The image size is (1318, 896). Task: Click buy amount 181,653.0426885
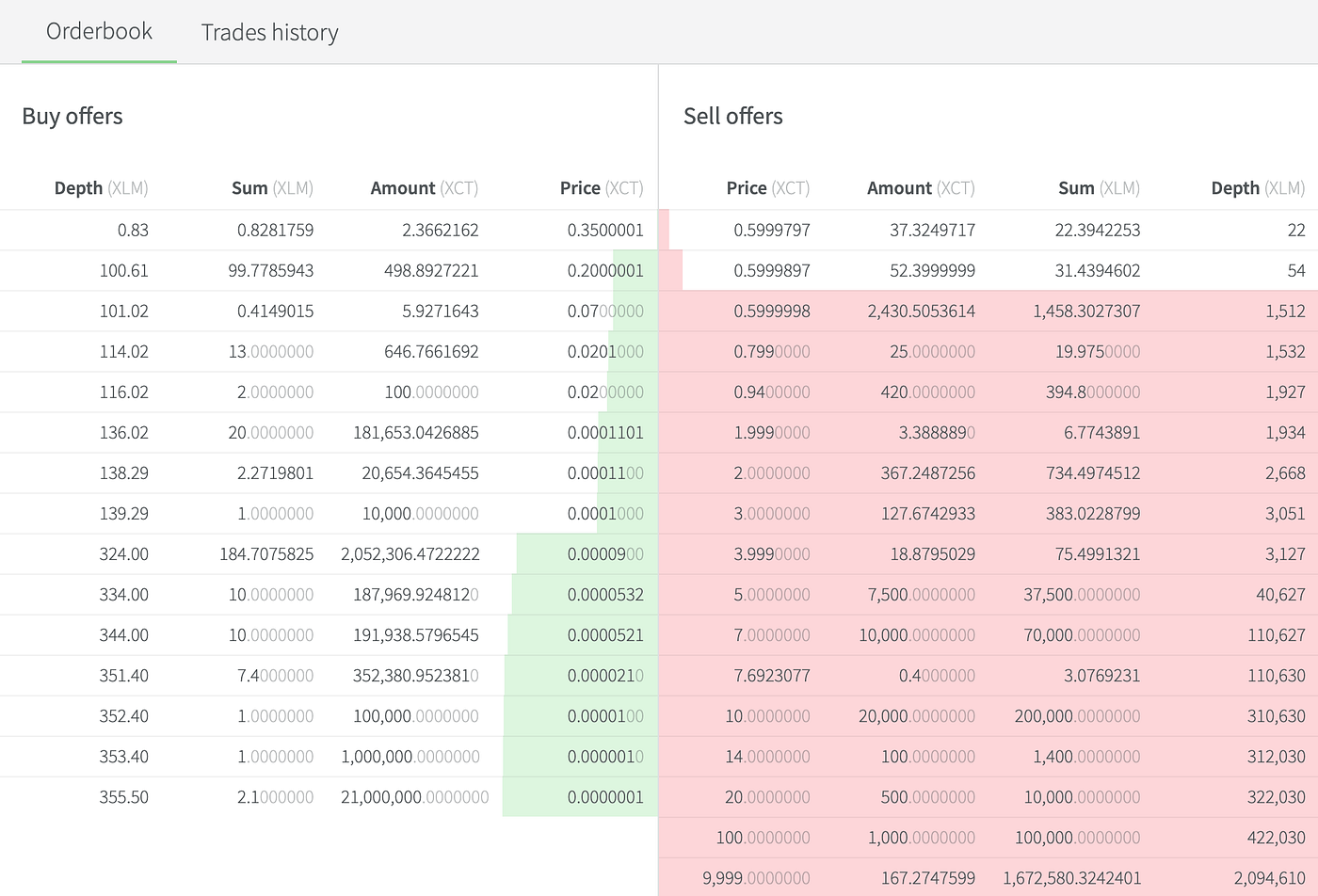pyautogui.click(x=416, y=432)
